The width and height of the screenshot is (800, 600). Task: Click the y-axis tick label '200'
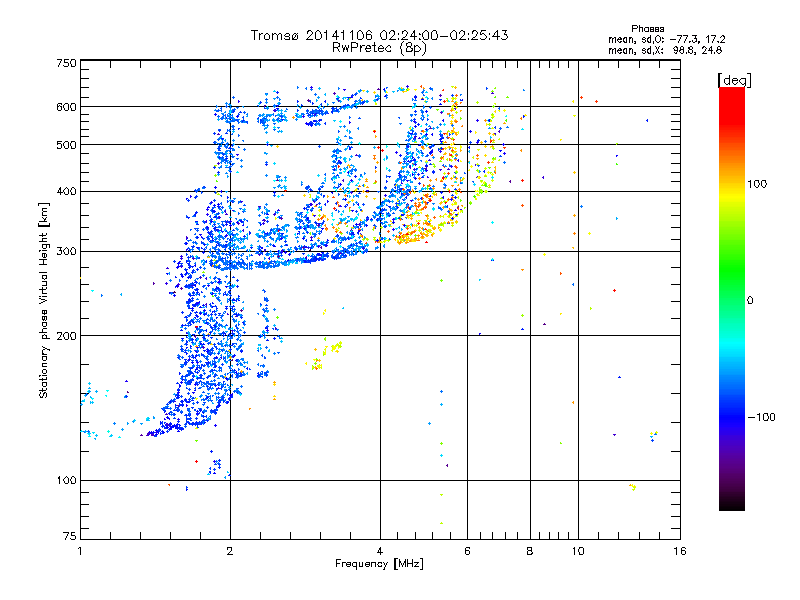click(x=67, y=336)
